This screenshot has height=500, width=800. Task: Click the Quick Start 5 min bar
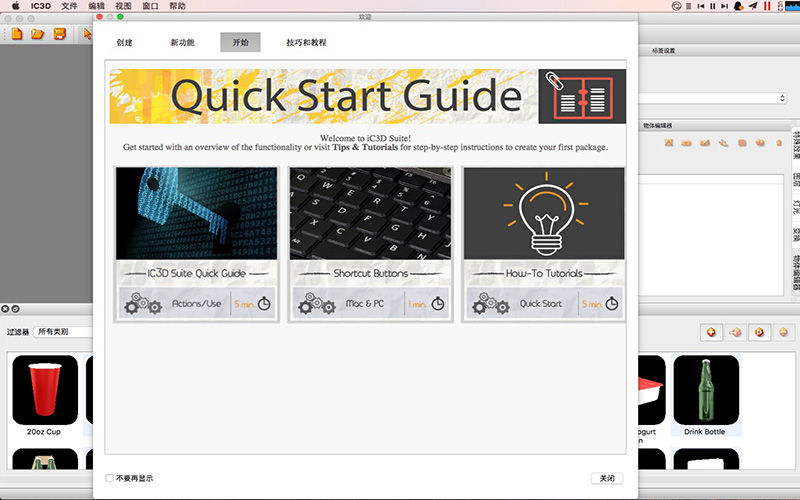544,304
